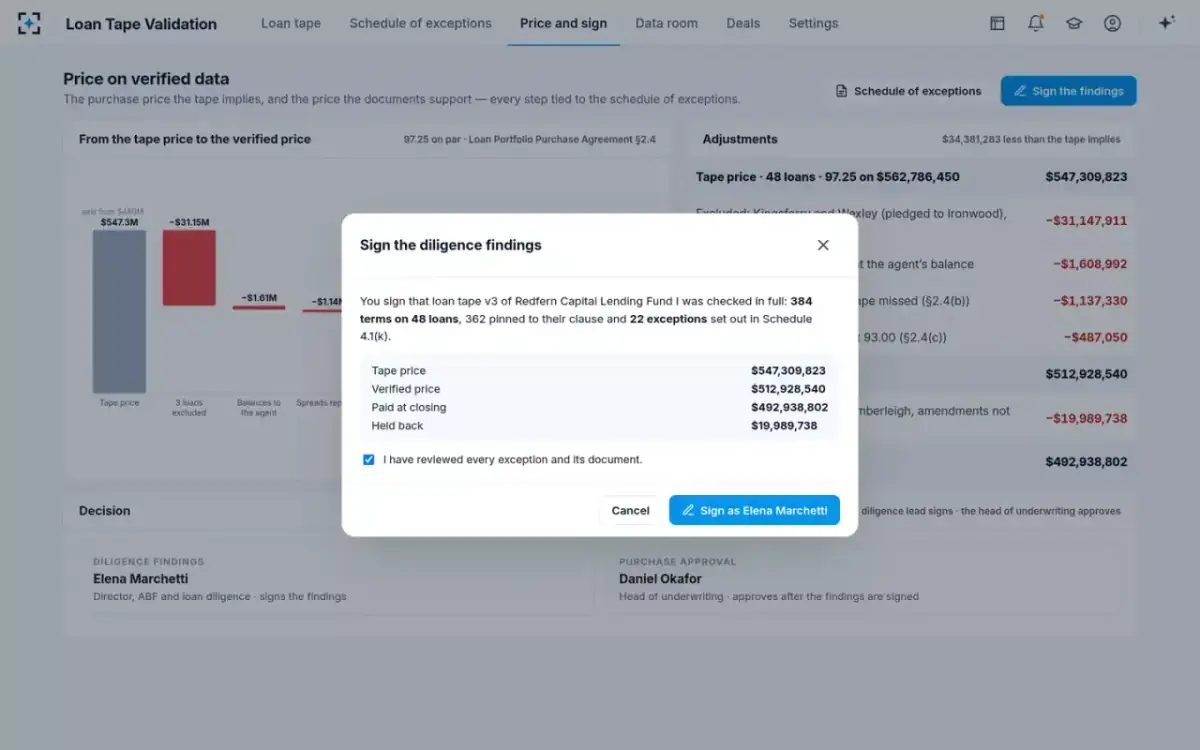Click the -$487,050 adjustment amount
Viewport: 1200px width, 750px height.
click(1095, 337)
